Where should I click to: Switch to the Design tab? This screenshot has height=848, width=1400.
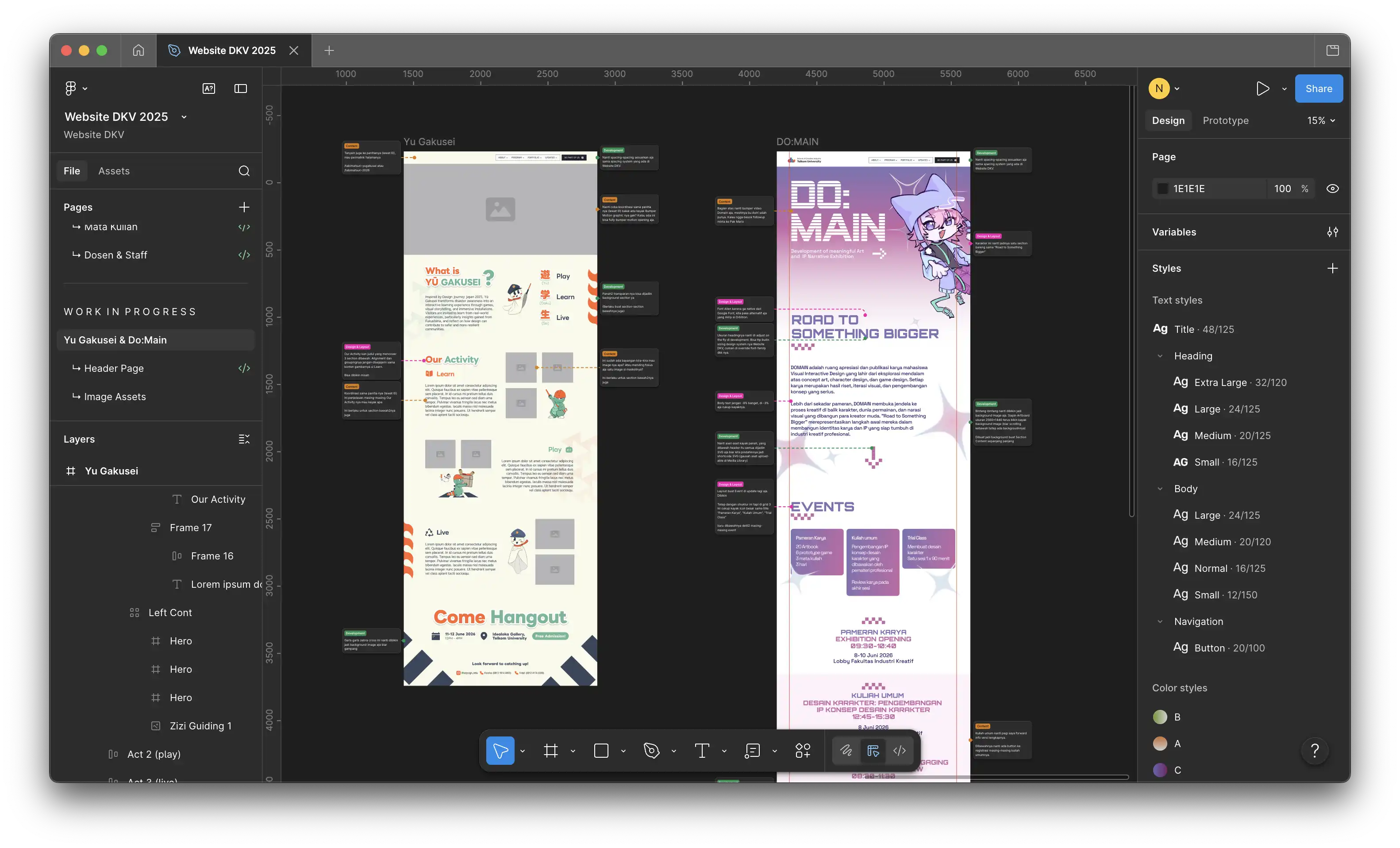pos(1168,120)
